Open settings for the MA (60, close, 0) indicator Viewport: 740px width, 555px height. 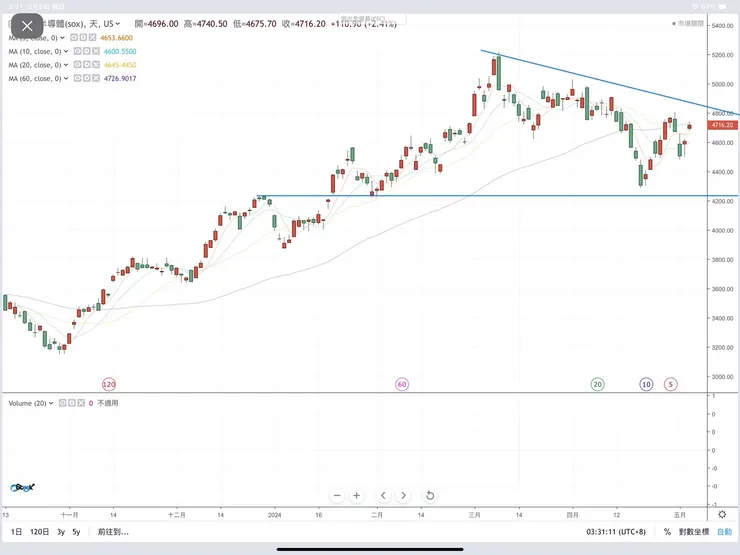pyautogui.click(x=87, y=78)
